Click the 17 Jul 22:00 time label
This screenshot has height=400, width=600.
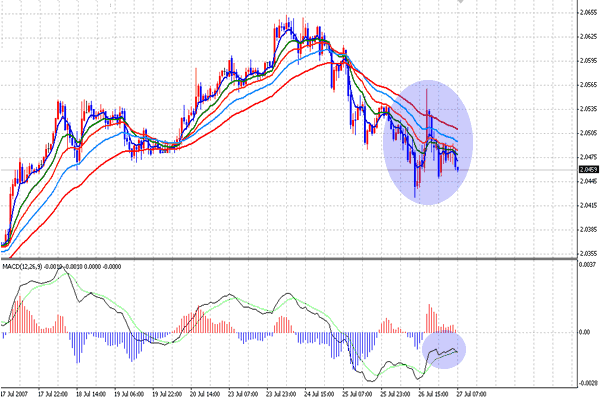(53, 394)
